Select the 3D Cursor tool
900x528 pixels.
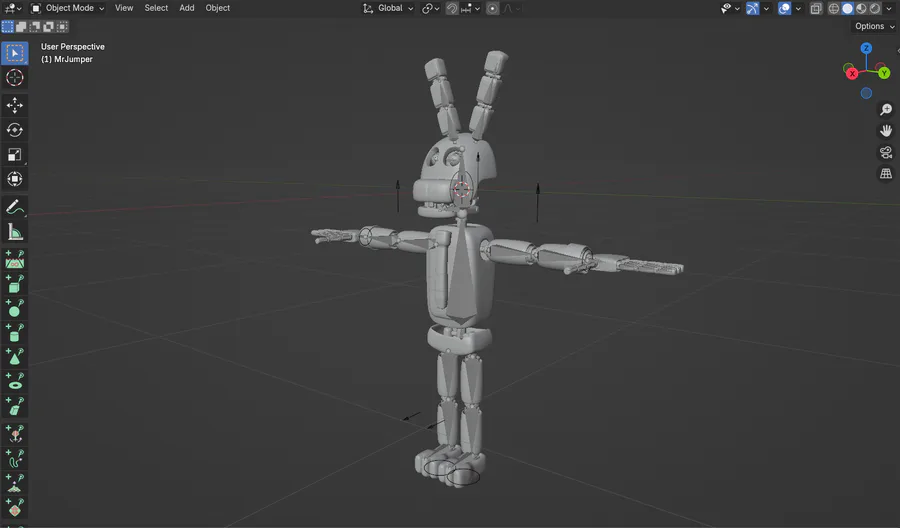(15, 77)
